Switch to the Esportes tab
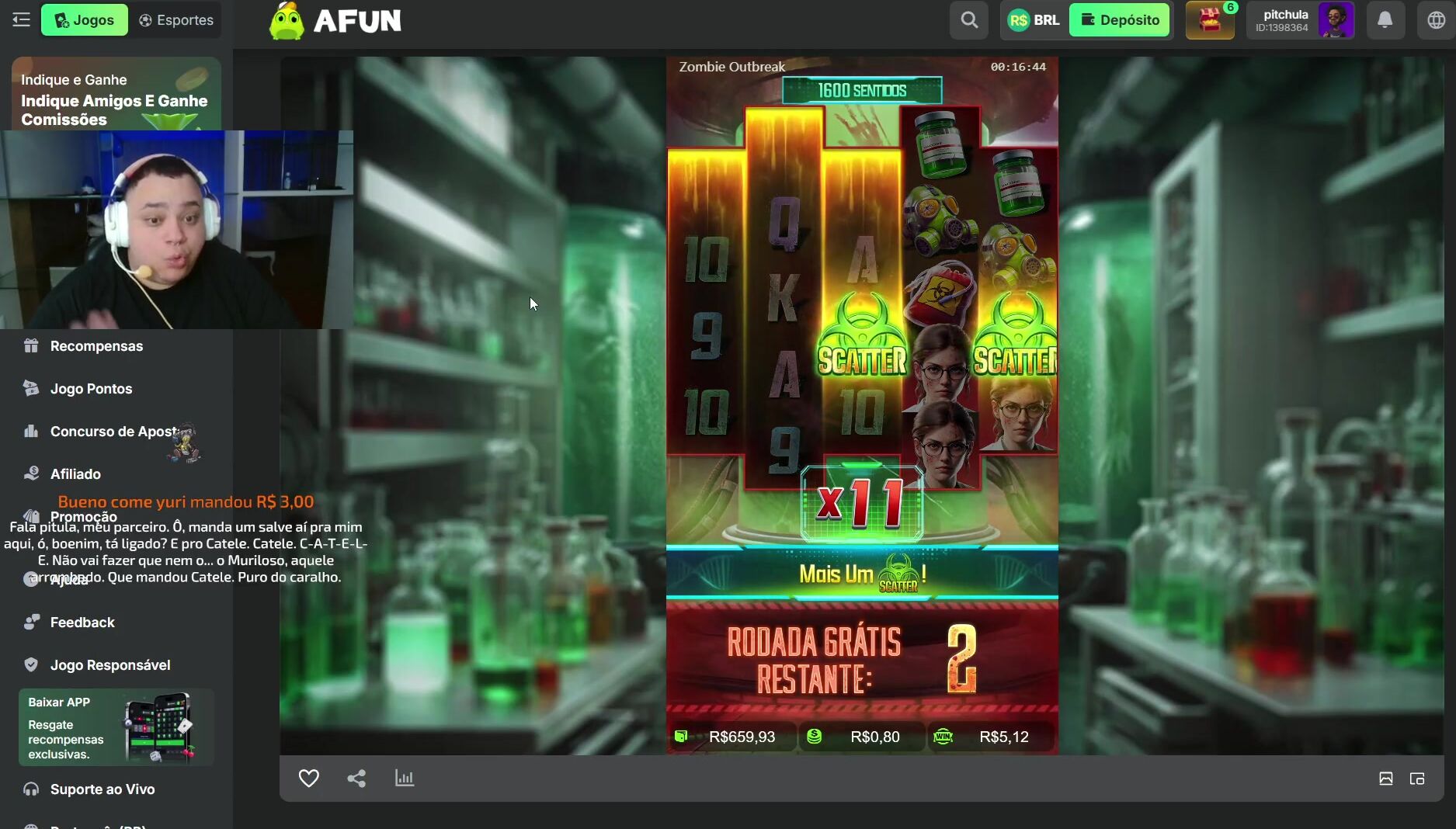 coord(176,20)
